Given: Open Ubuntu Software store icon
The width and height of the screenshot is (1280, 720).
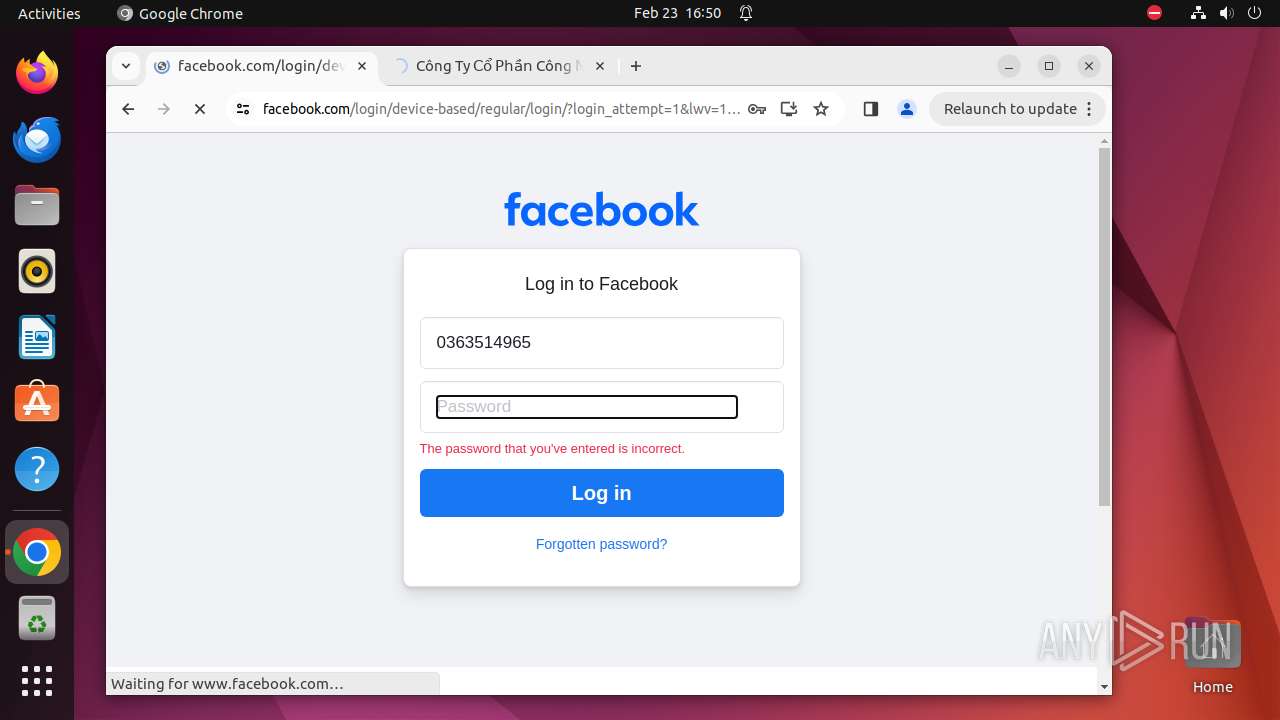Looking at the screenshot, I should 37,402.
